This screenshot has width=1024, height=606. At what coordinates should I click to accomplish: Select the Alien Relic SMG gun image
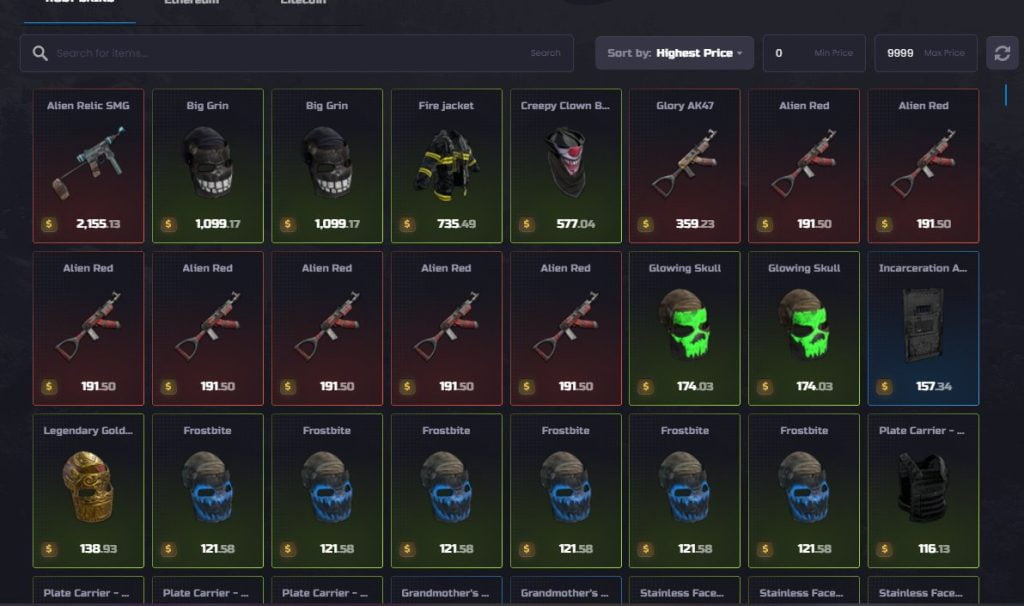[88, 163]
